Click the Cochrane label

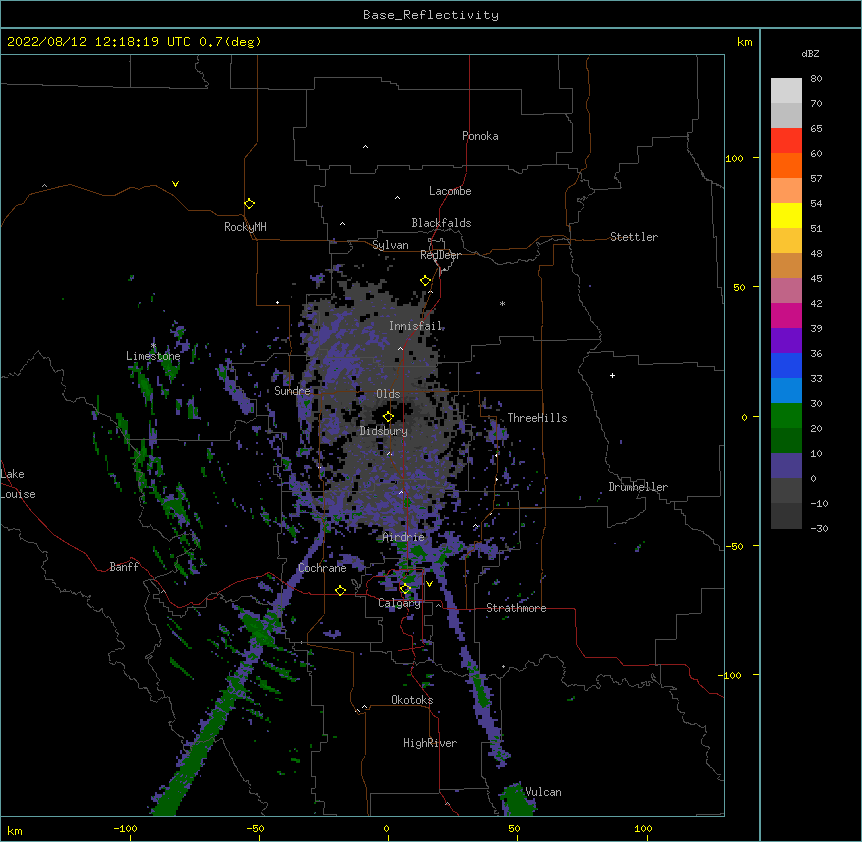click(322, 568)
